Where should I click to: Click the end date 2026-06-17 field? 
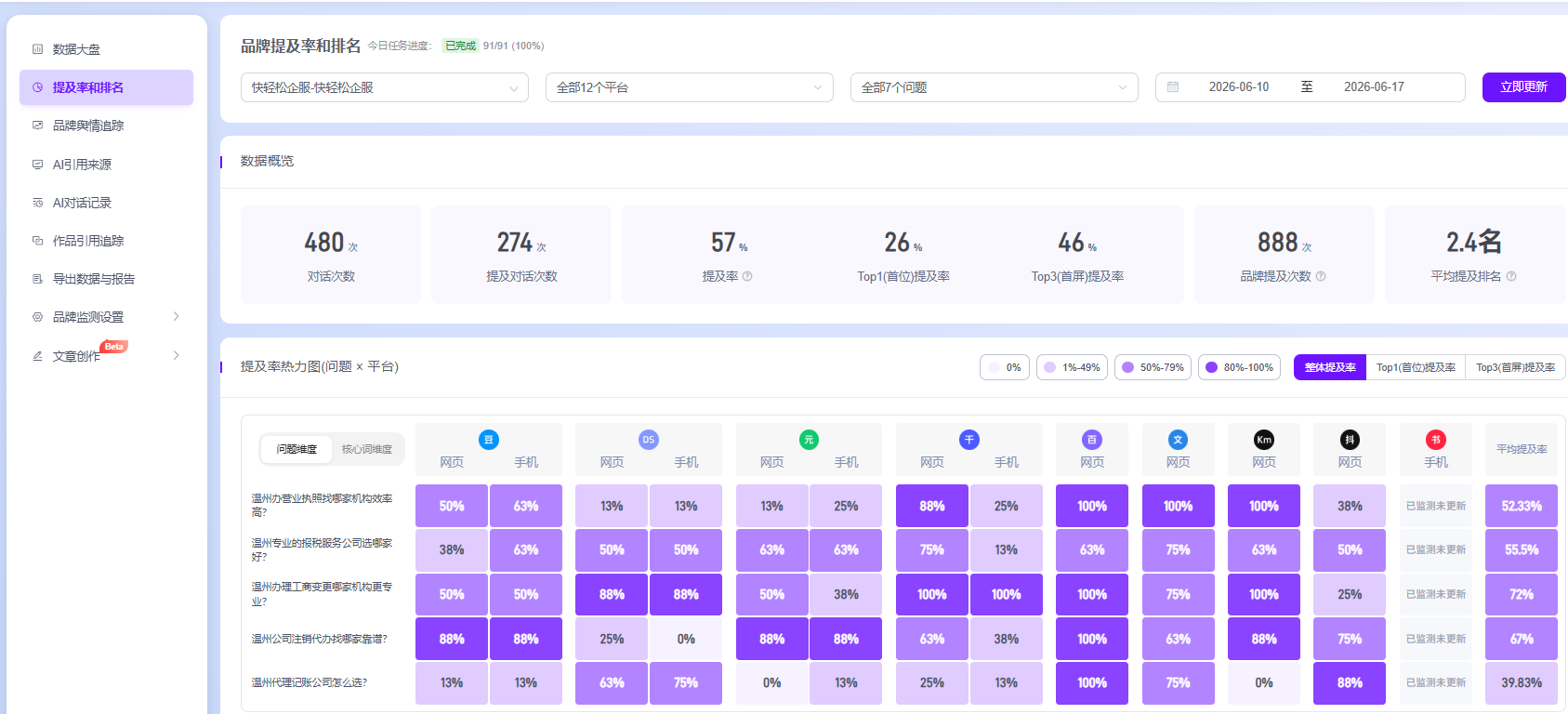[1374, 87]
